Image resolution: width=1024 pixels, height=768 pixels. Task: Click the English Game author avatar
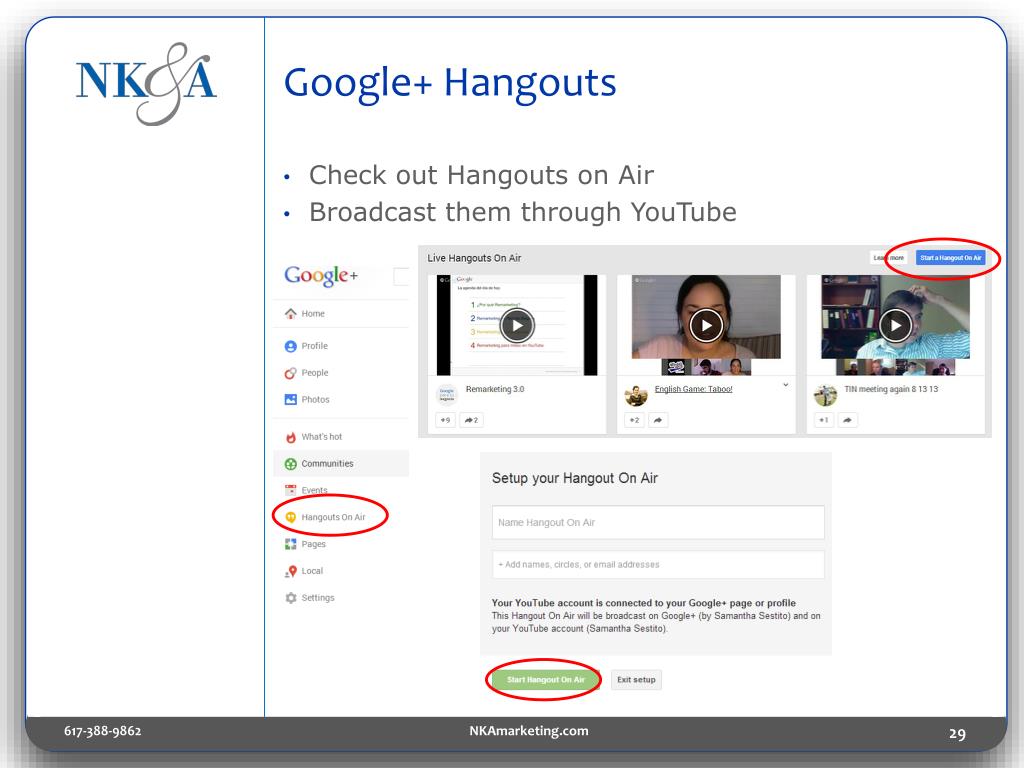pos(636,395)
